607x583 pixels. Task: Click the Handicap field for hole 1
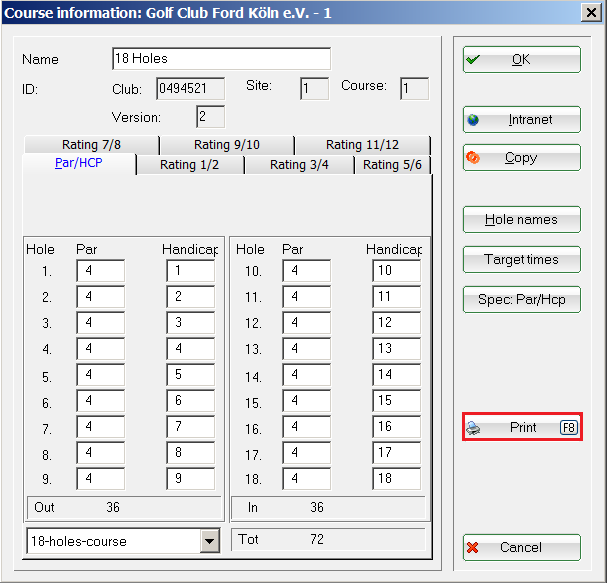coord(190,271)
